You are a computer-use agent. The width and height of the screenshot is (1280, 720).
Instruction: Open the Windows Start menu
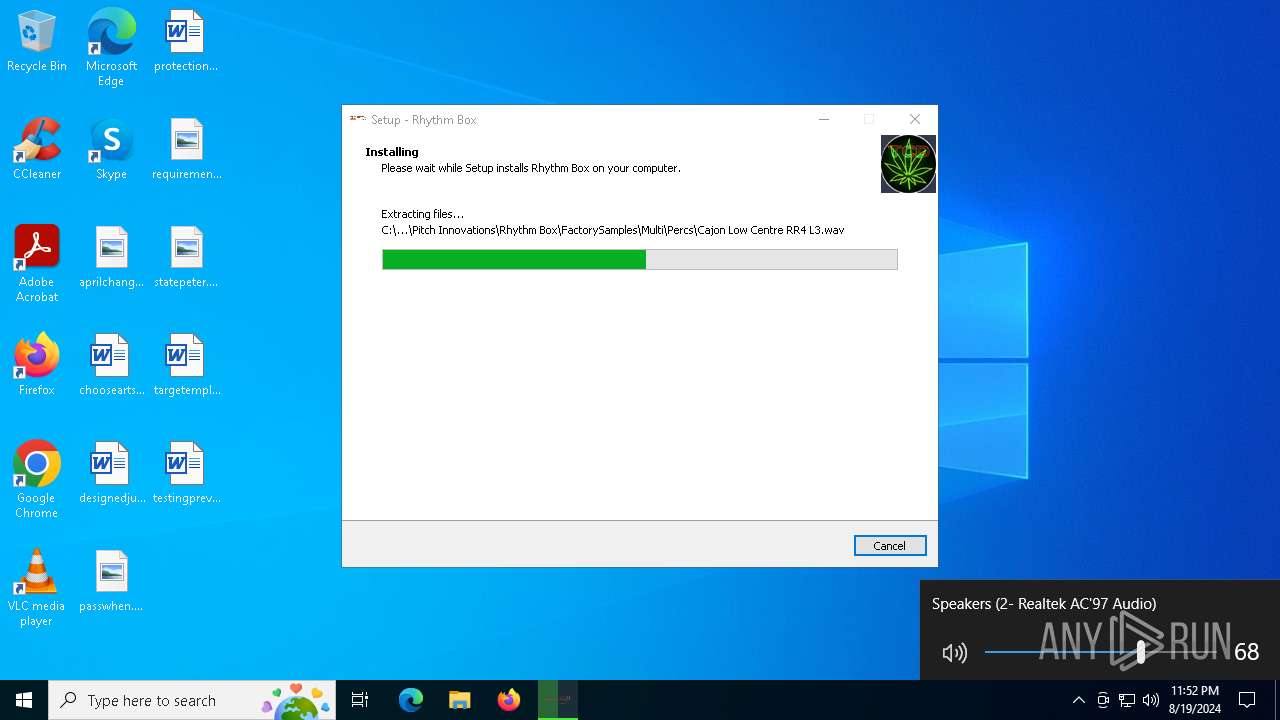point(24,700)
